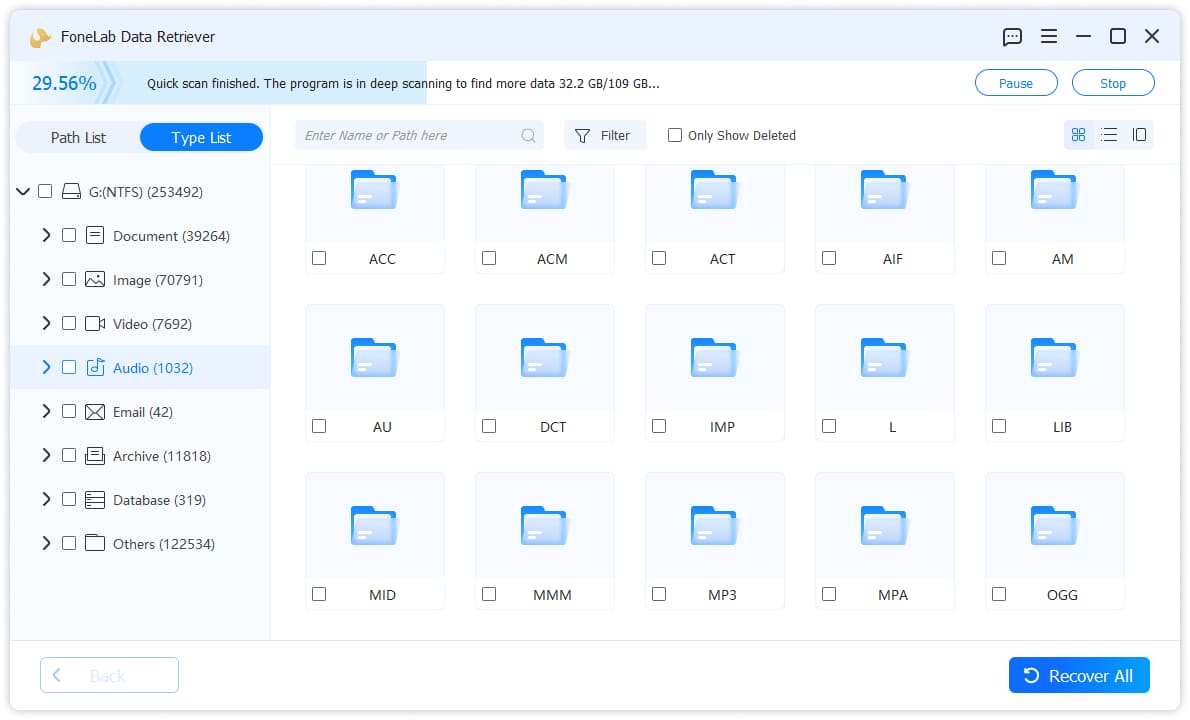This screenshot has width=1190, height=720.
Task: Expand the Document category
Action: point(46,235)
